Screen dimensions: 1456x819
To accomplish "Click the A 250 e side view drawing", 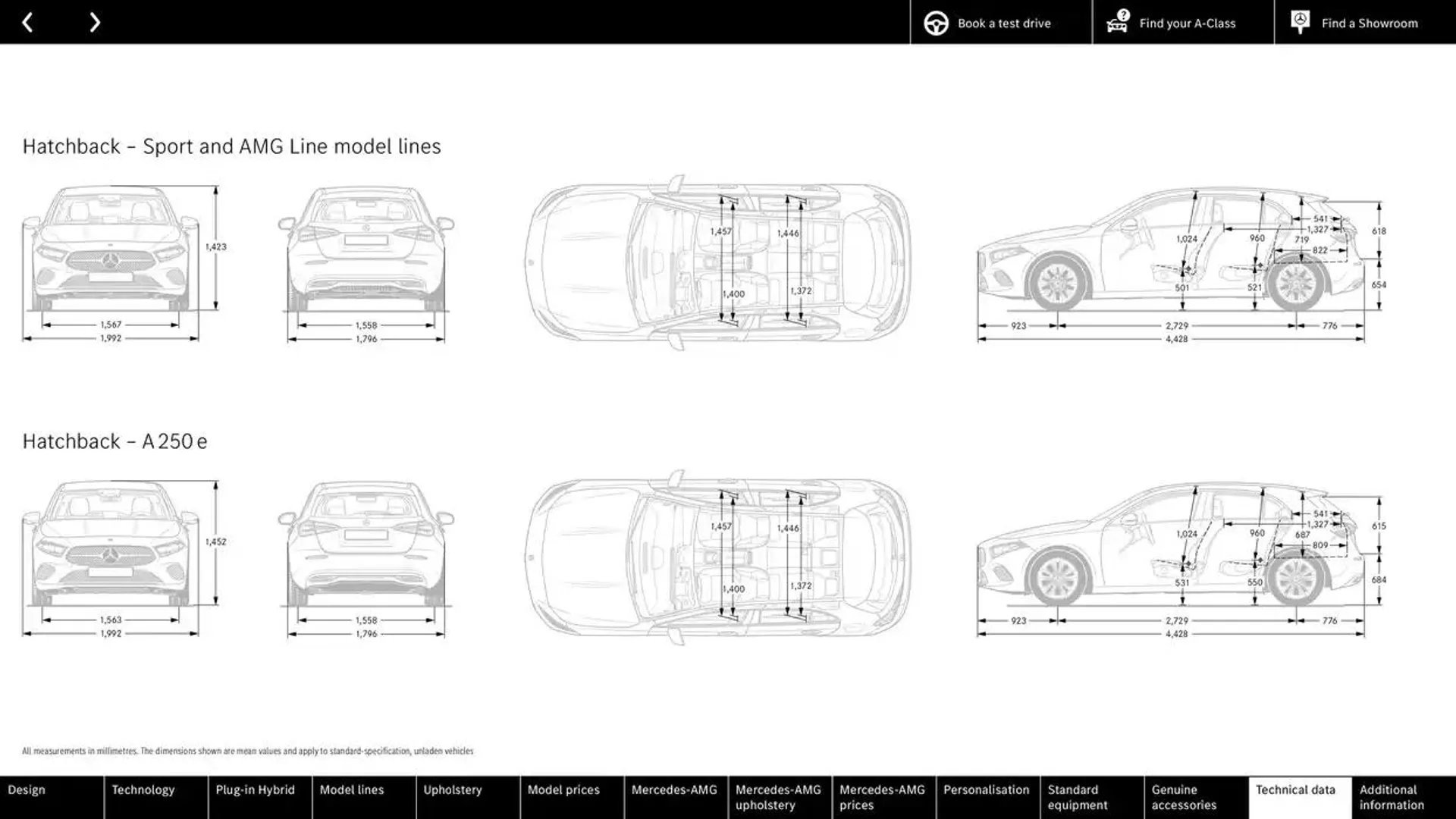I will point(1172,543).
